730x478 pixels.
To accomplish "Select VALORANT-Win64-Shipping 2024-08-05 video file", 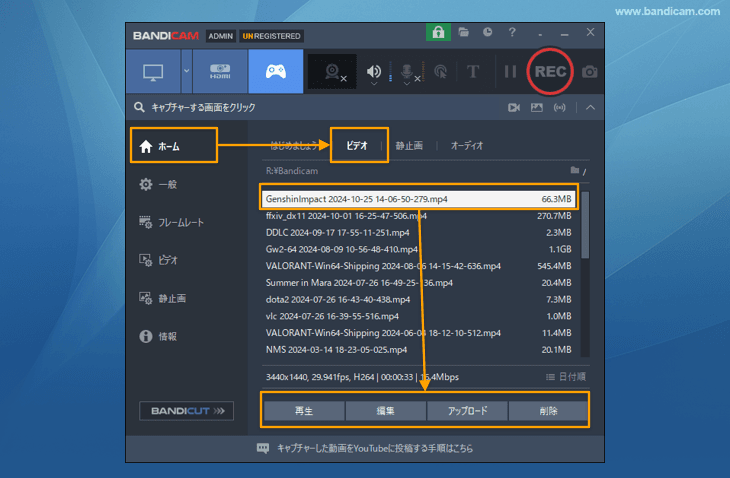I will tap(419, 266).
